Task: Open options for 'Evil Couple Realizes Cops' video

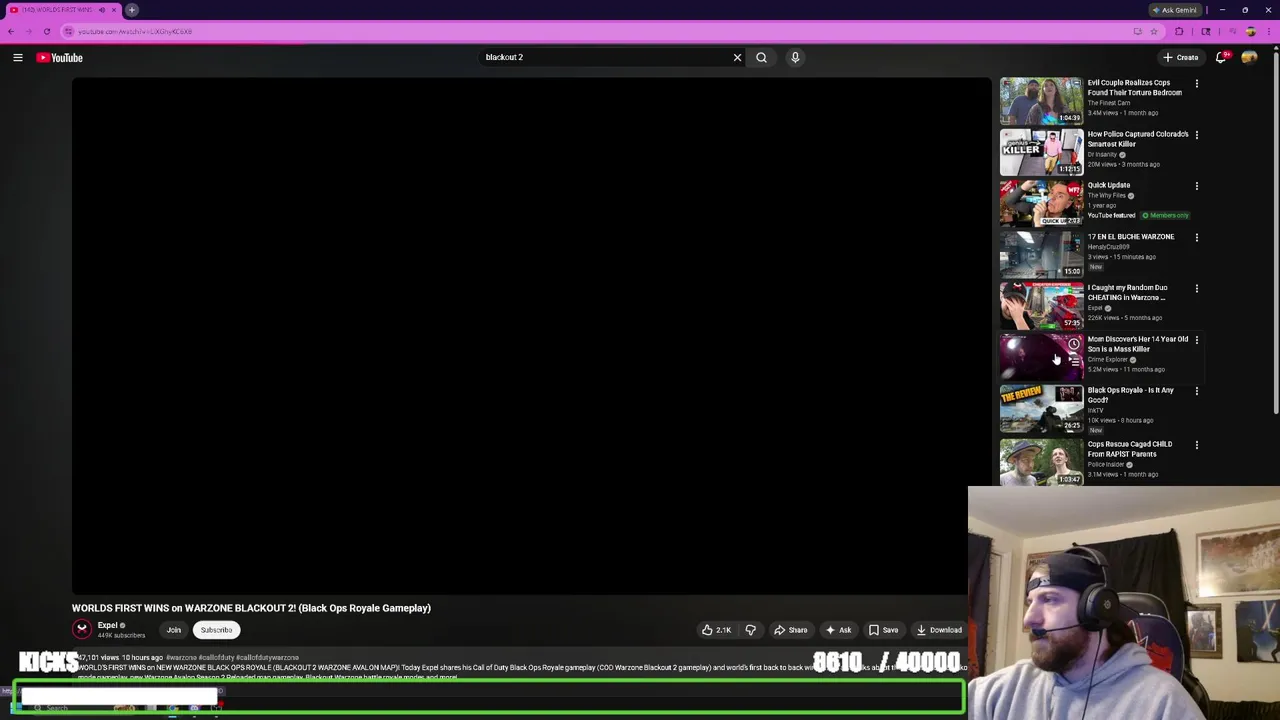Action: [1196, 84]
